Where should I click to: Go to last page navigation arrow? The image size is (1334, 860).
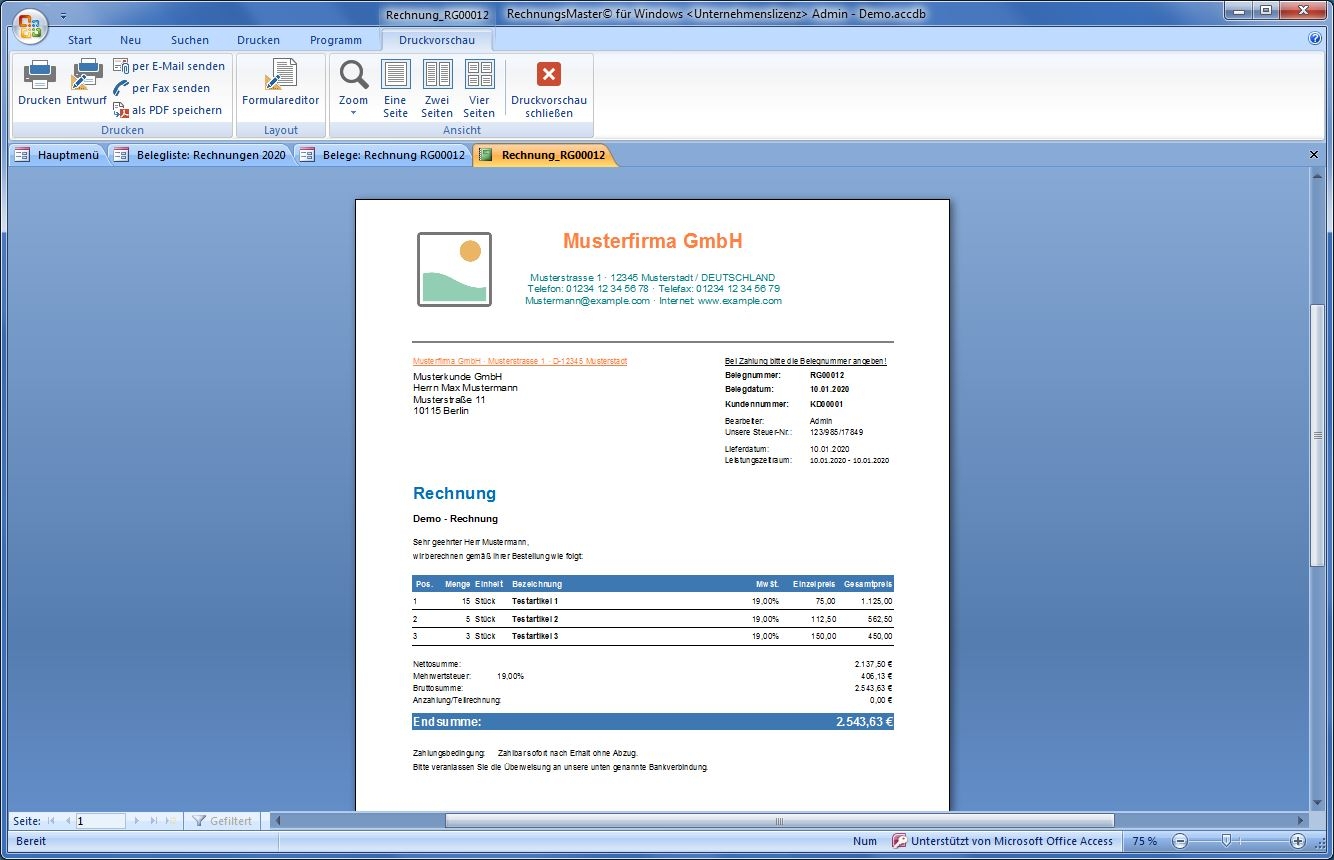click(x=154, y=821)
